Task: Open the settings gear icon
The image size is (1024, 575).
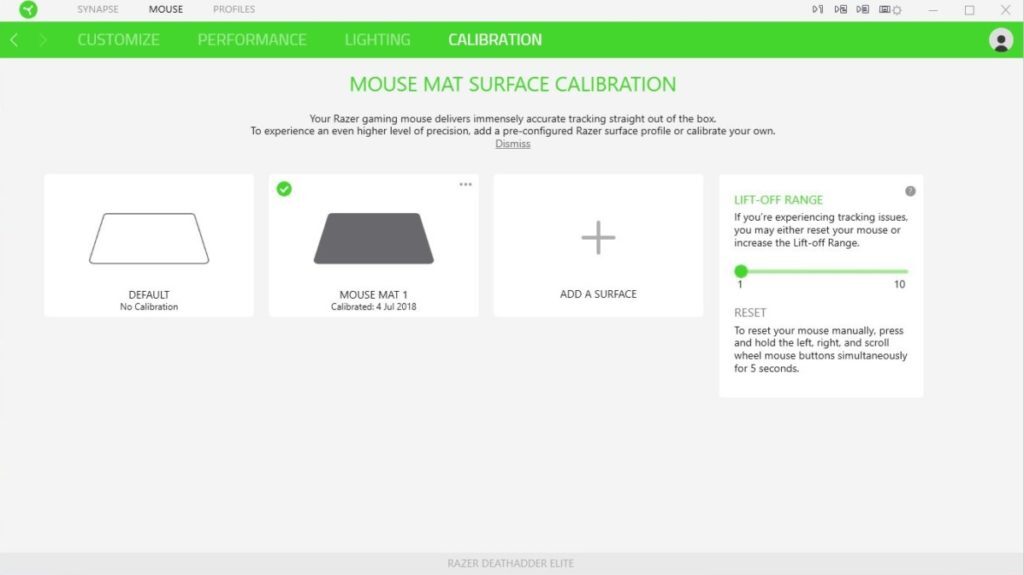Action: [x=897, y=10]
